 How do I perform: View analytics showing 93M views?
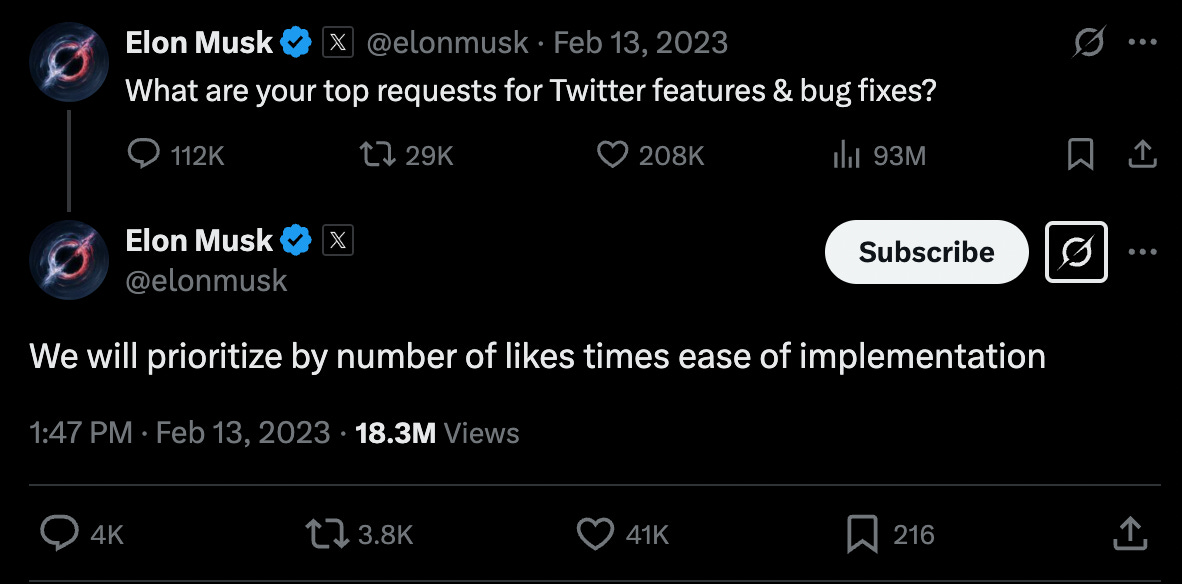[x=879, y=155]
